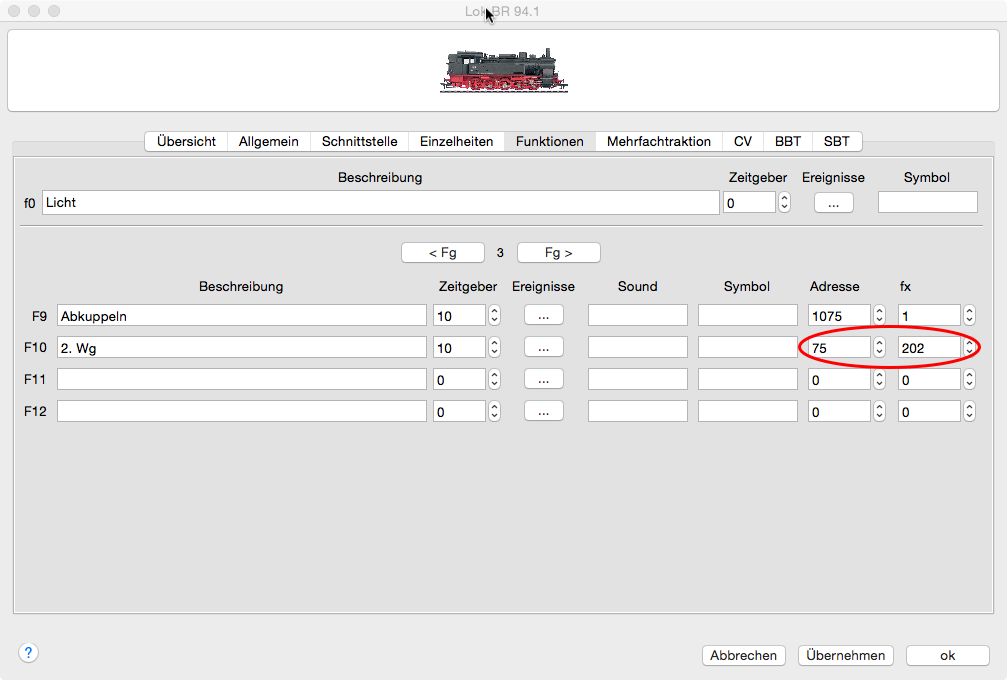This screenshot has width=1007, height=680.
Task: Go to previous function group '< Fg'
Action: (442, 253)
